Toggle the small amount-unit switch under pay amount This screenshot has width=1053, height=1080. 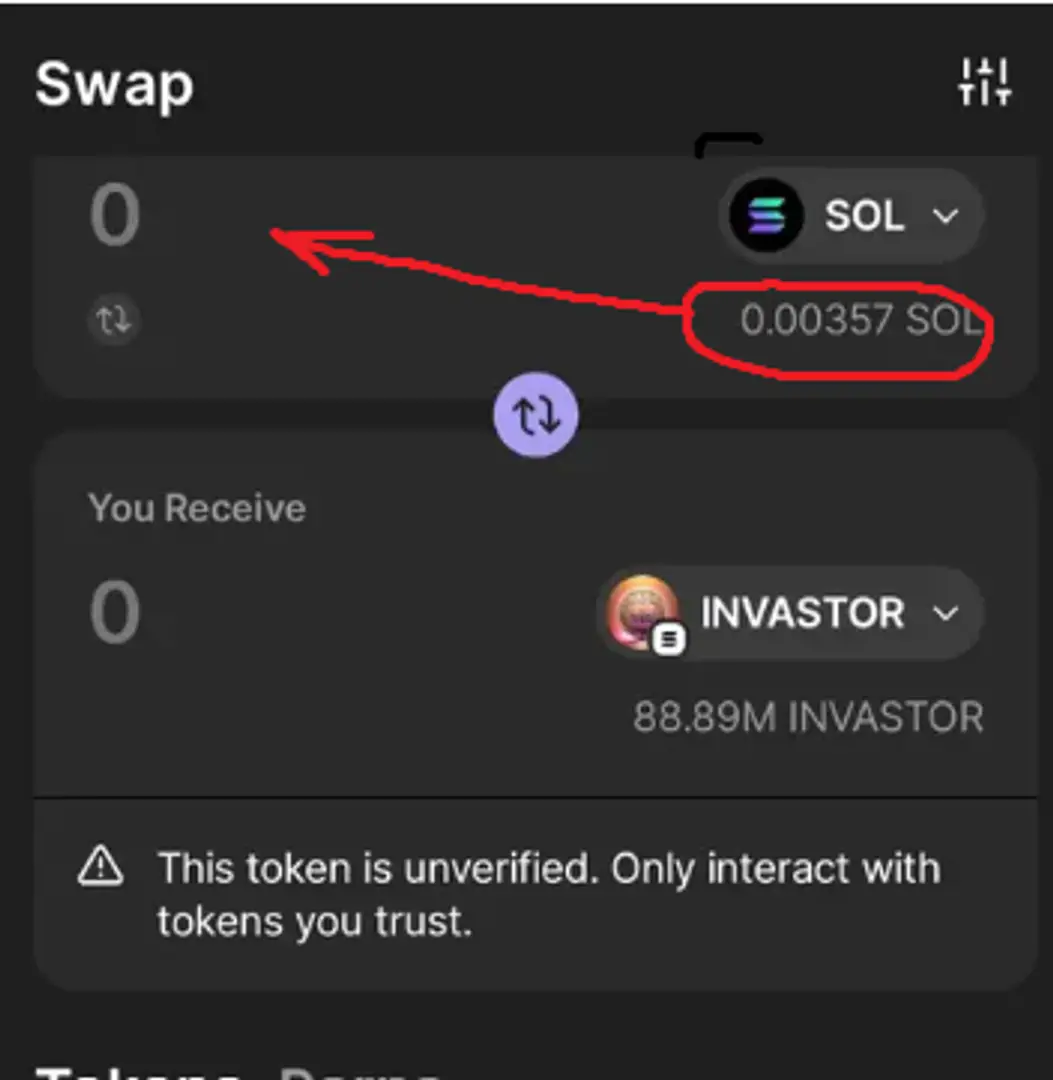(x=113, y=321)
